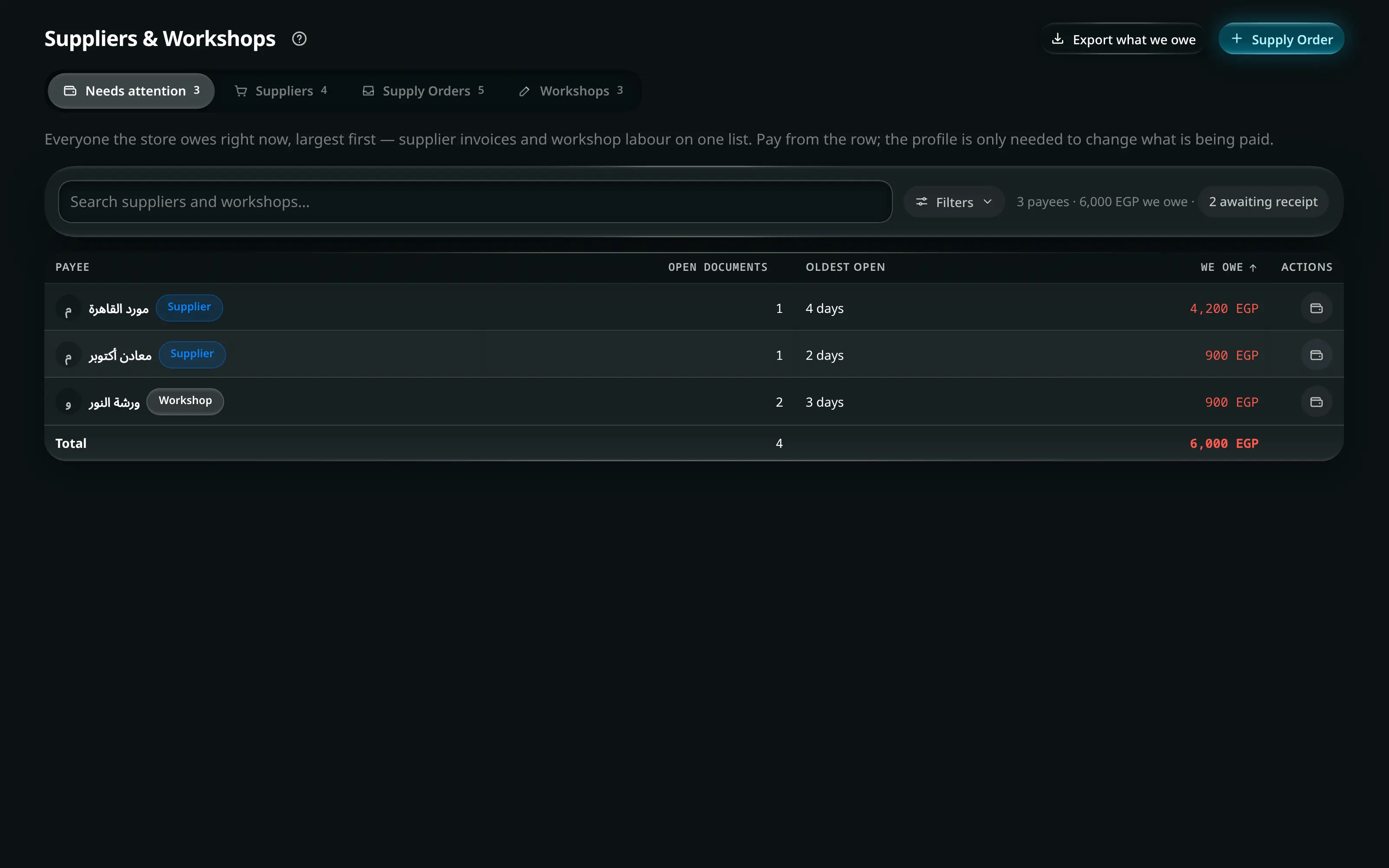
Task: Pay معادن أكتوبر using the row wallet icon
Action: [x=1316, y=355]
